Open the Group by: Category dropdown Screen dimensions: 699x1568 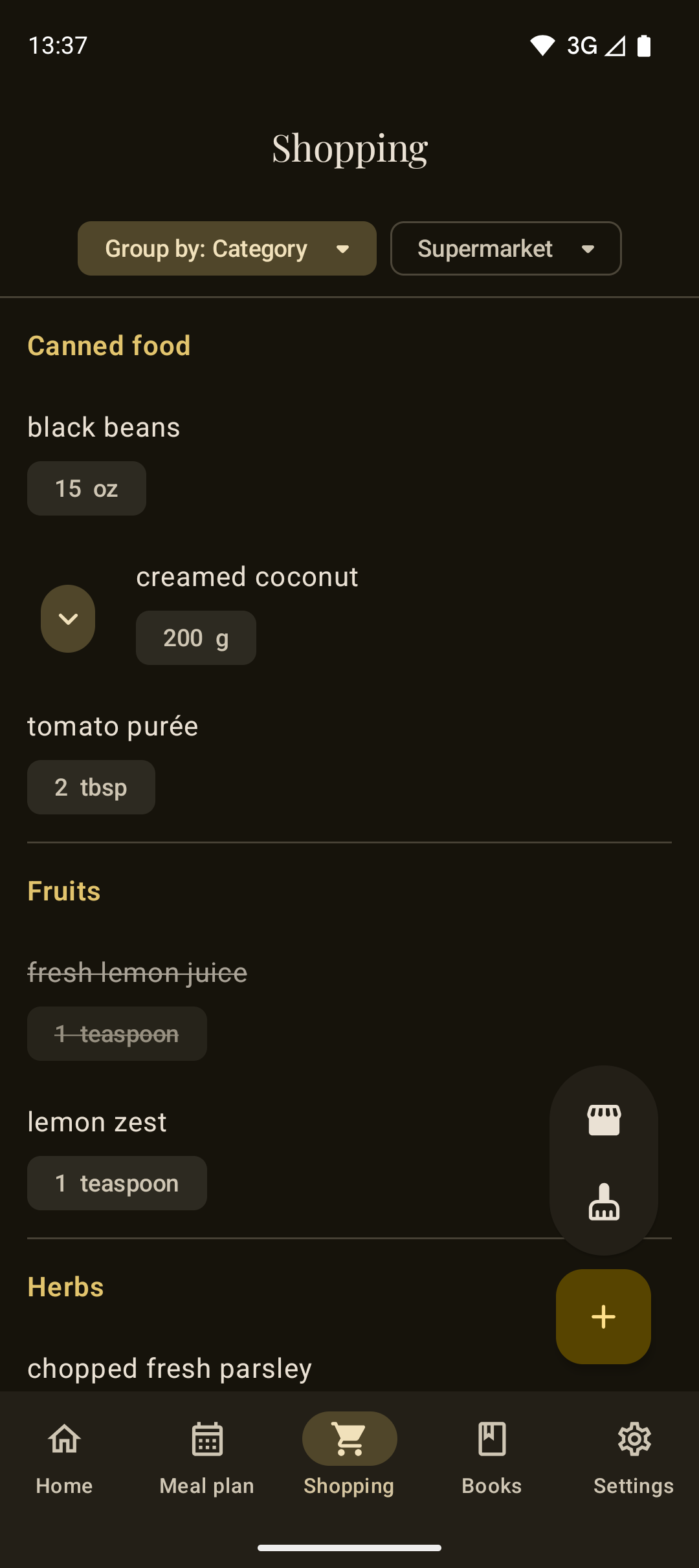[227, 248]
